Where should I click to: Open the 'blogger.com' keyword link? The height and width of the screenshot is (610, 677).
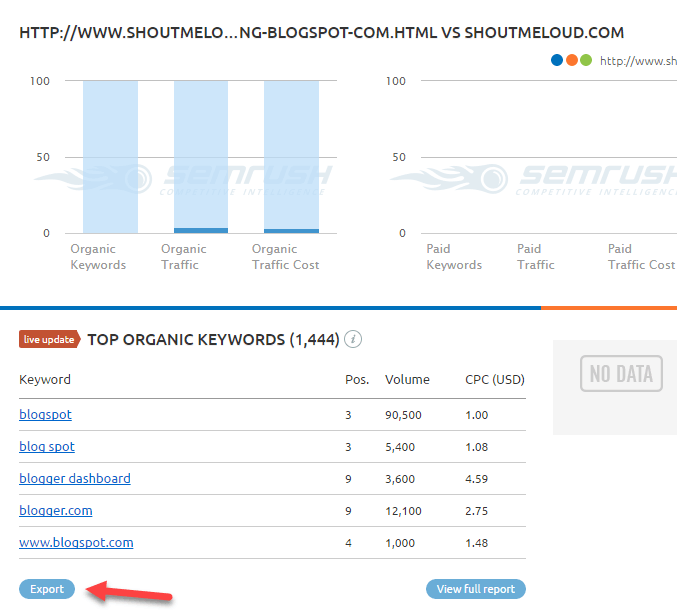[x=56, y=510]
